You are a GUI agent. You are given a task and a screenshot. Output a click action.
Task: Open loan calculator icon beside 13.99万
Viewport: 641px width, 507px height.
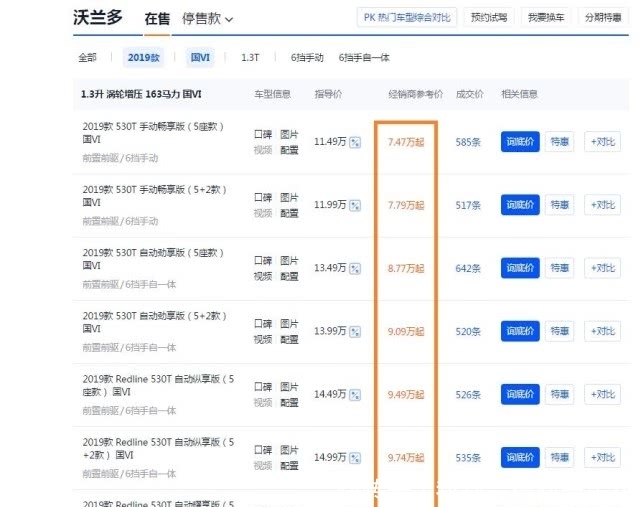tap(355, 332)
